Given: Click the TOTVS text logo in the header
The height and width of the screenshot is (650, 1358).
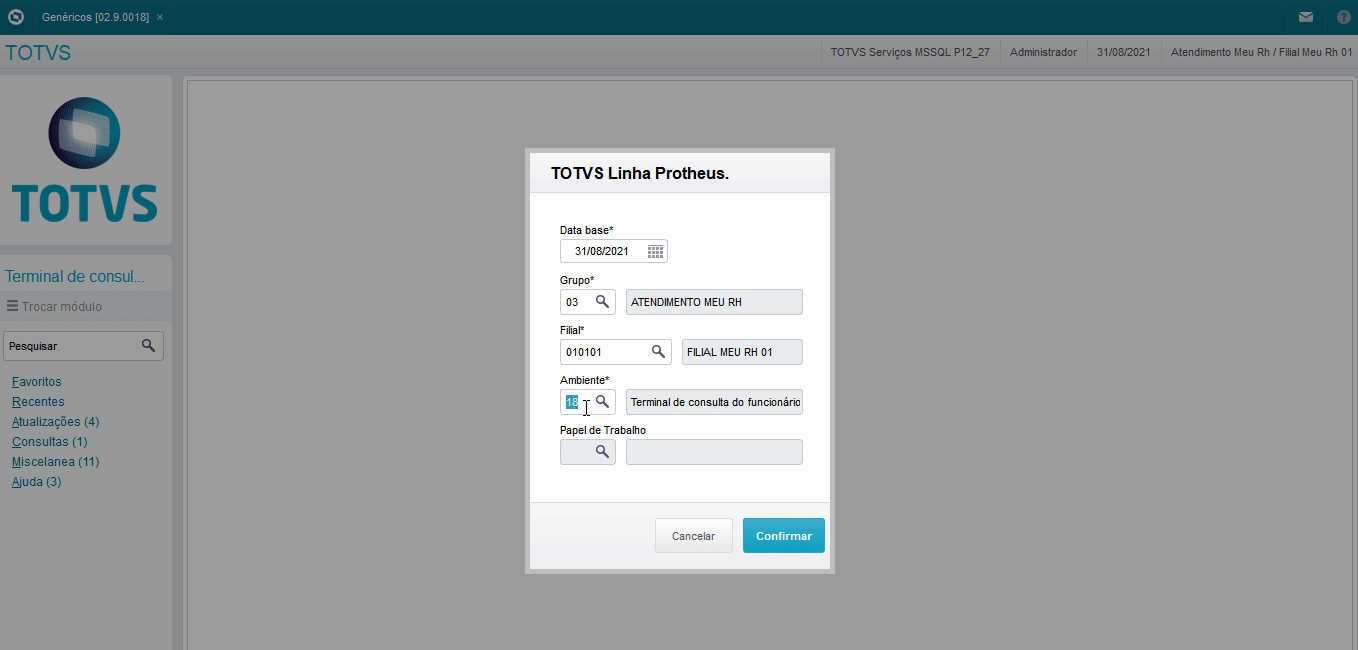Looking at the screenshot, I should click(x=38, y=52).
